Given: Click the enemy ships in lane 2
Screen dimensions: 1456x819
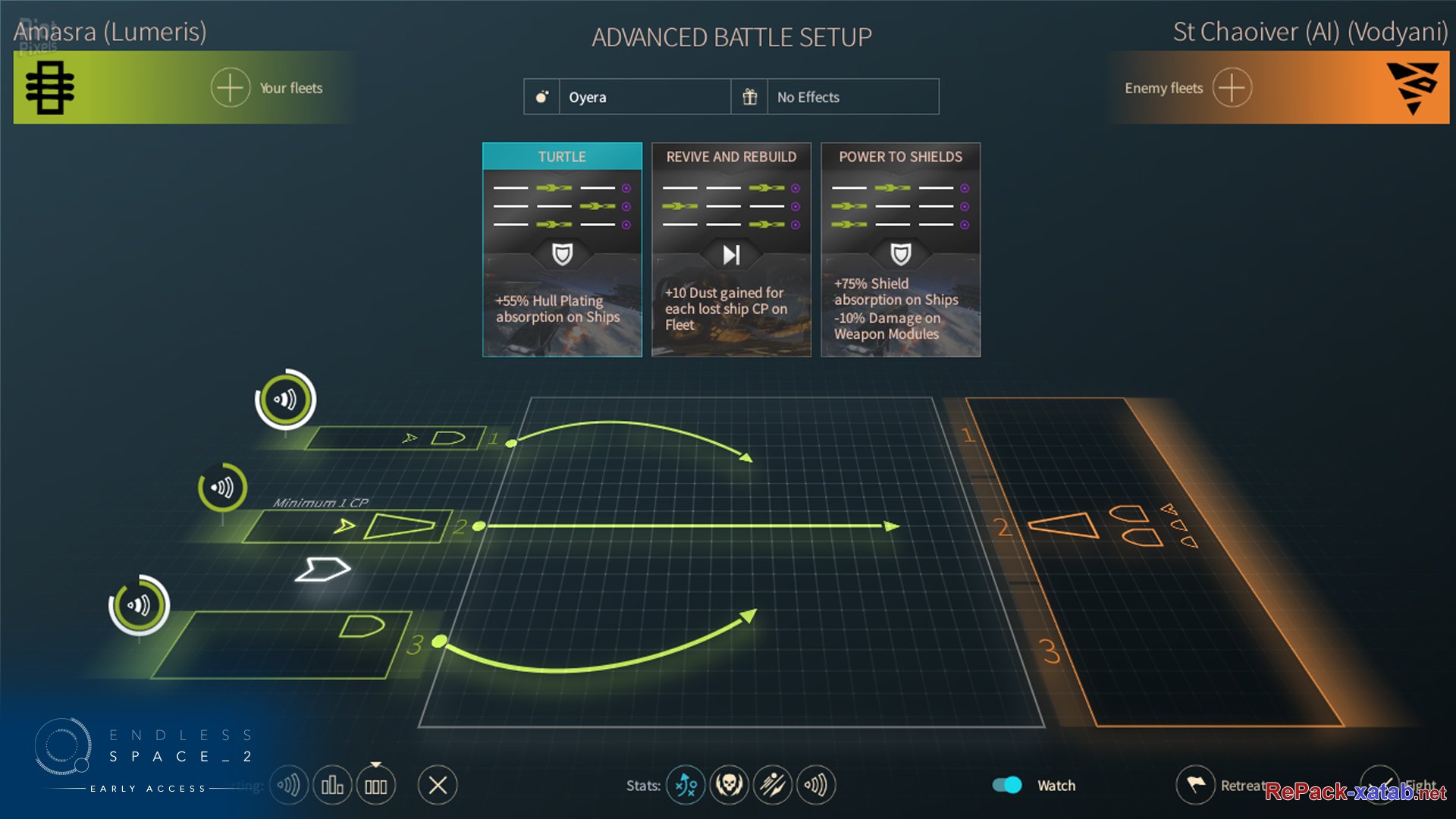Looking at the screenshot, I should tap(1113, 525).
